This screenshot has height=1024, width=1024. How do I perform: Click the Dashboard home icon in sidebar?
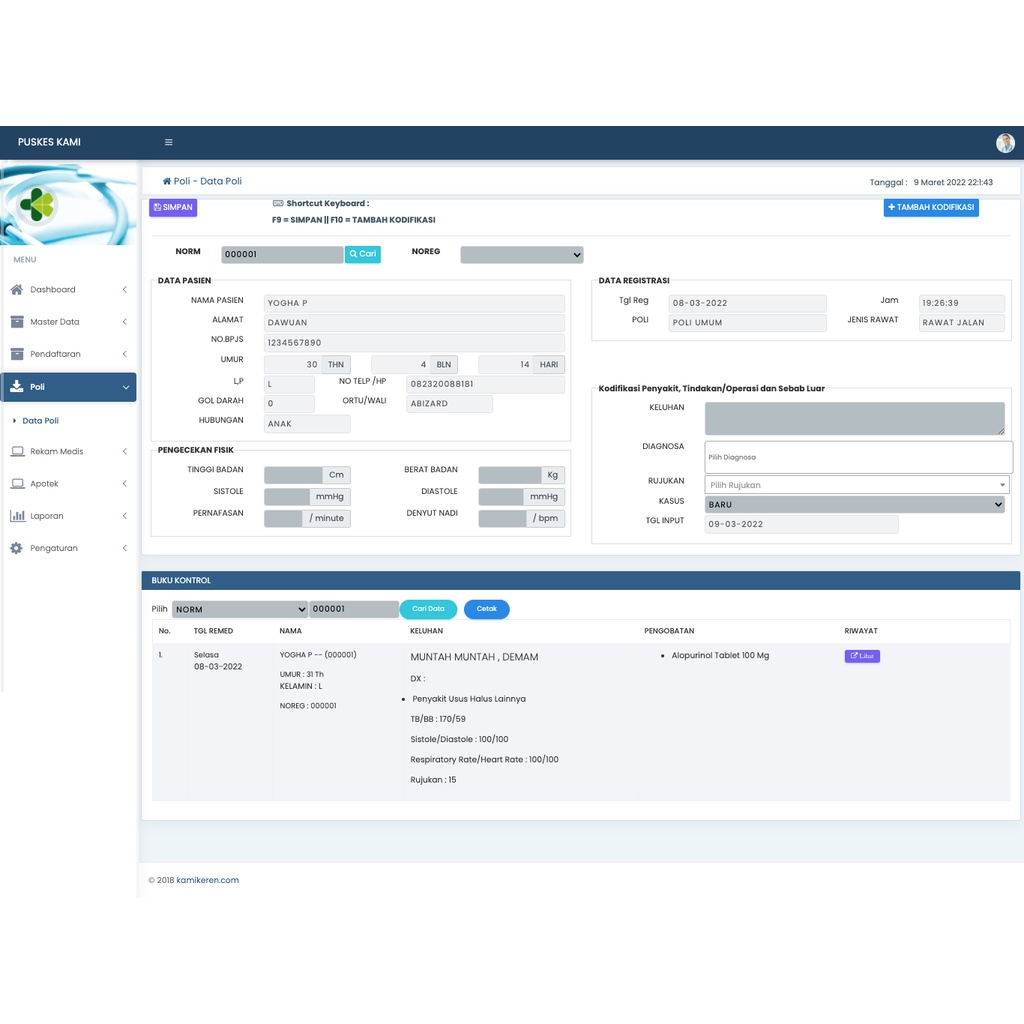click(17, 290)
